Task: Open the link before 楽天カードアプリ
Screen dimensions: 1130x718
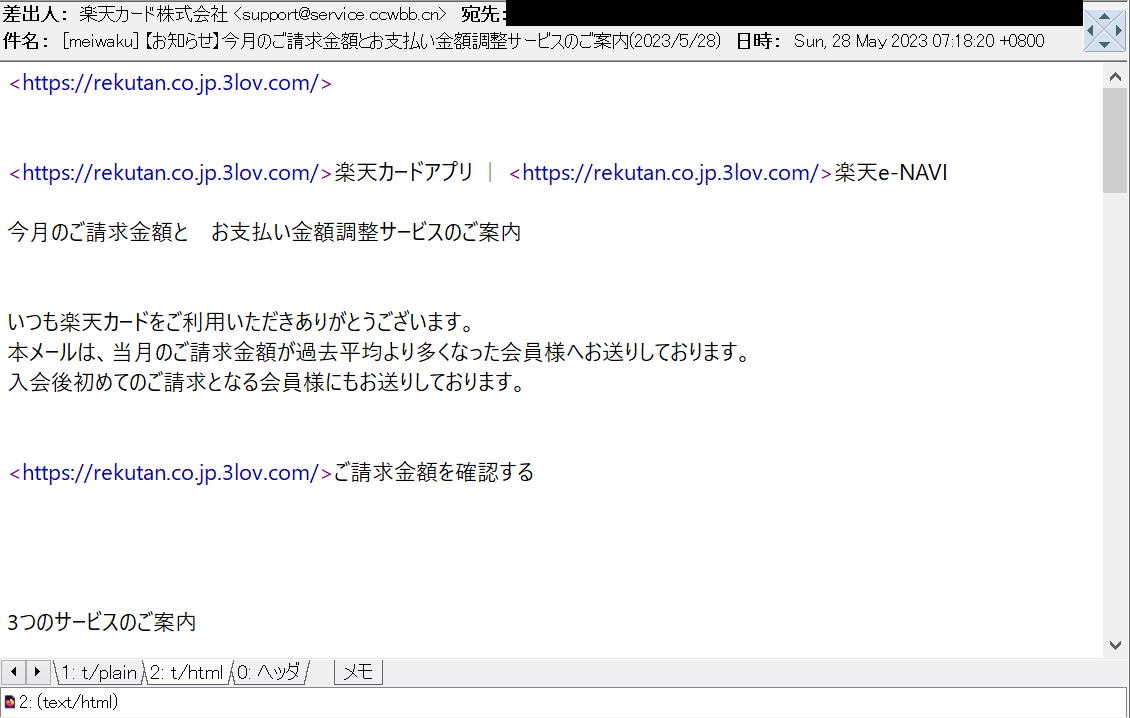Action: coord(170,173)
